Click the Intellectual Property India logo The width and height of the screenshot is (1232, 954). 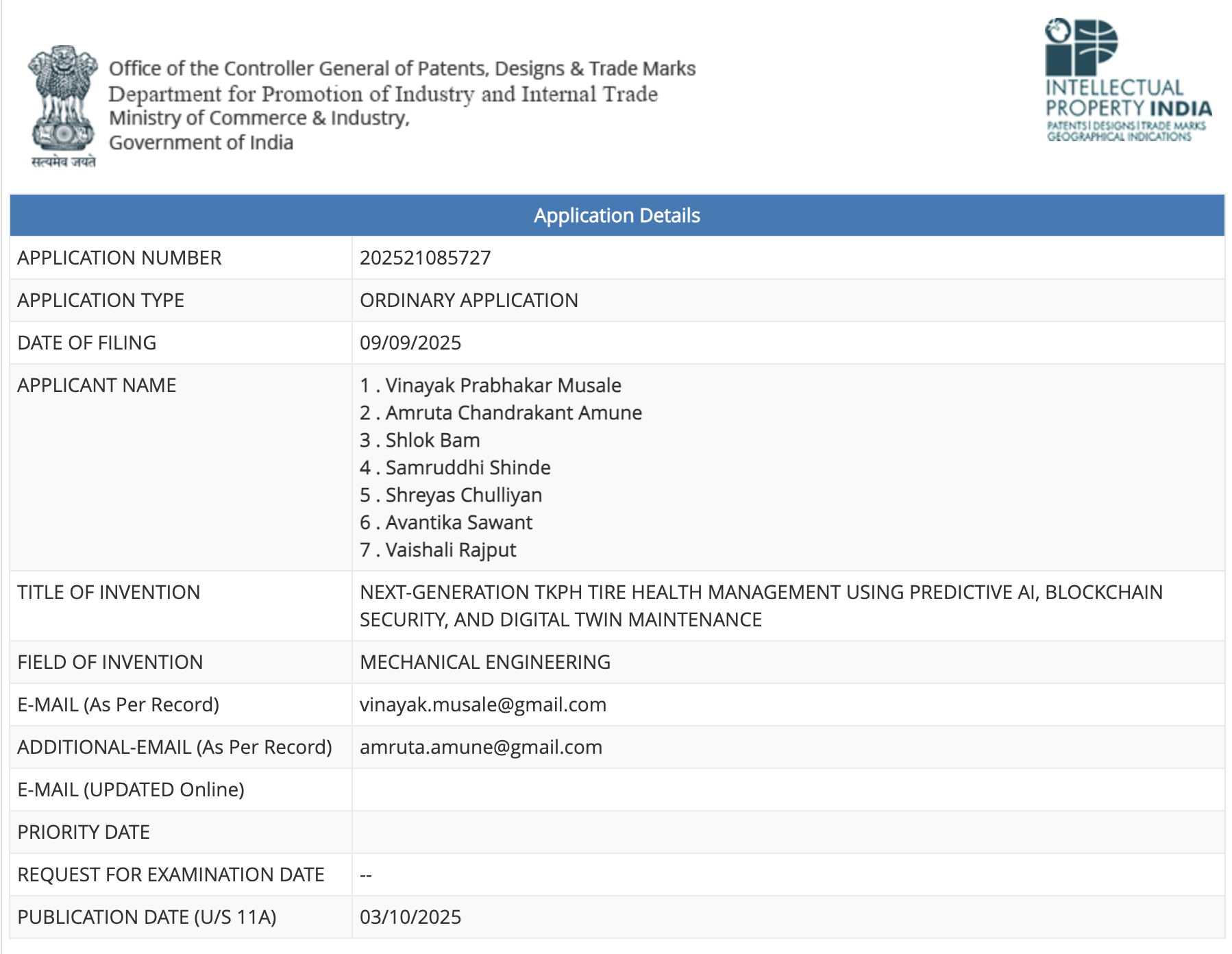(x=1128, y=80)
